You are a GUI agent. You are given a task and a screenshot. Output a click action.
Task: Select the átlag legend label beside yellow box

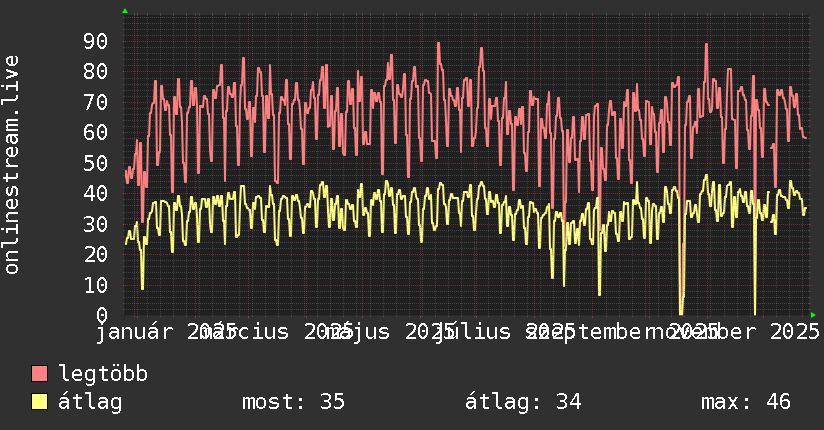(x=90, y=402)
